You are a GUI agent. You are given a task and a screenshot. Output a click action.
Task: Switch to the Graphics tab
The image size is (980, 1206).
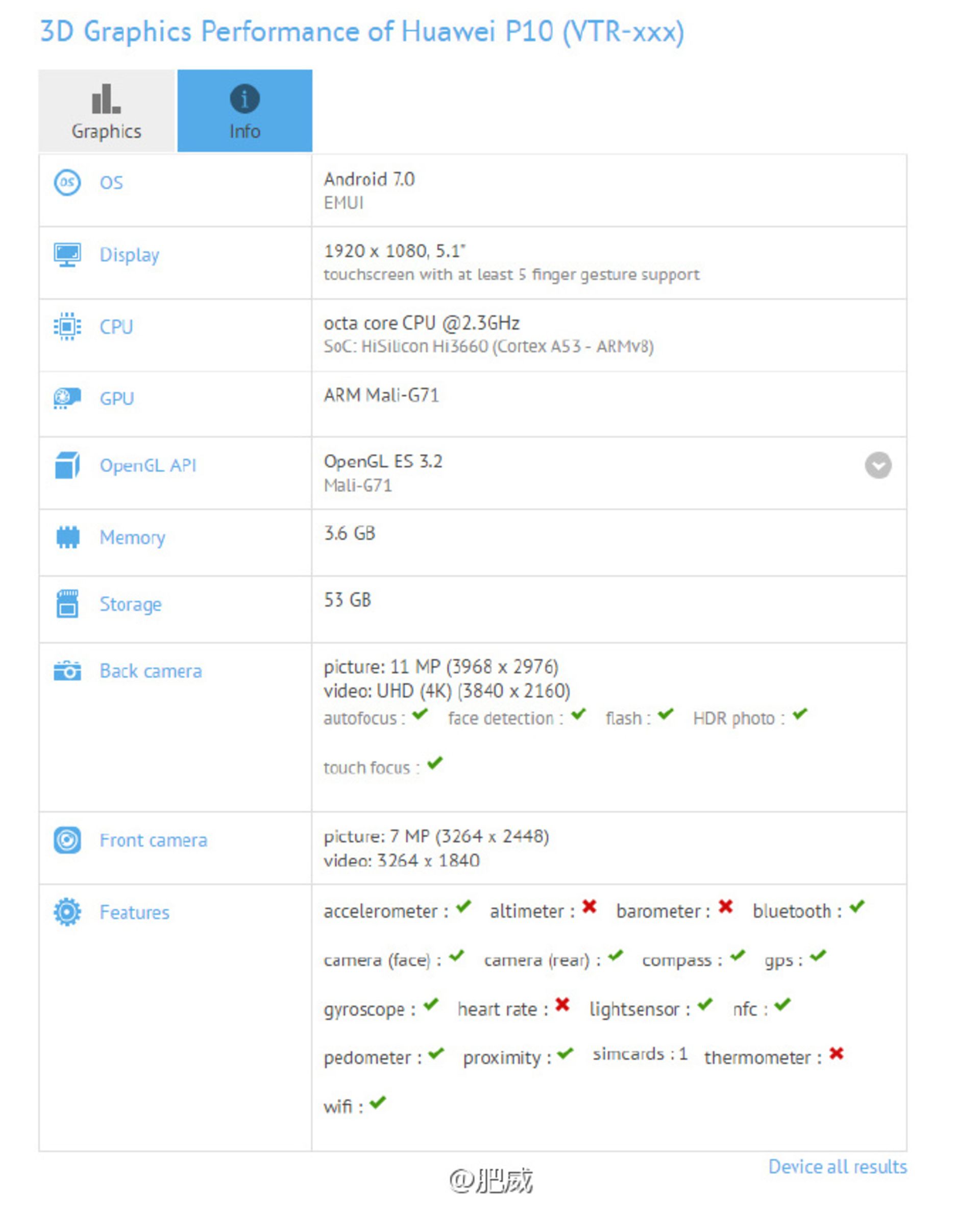point(107,111)
